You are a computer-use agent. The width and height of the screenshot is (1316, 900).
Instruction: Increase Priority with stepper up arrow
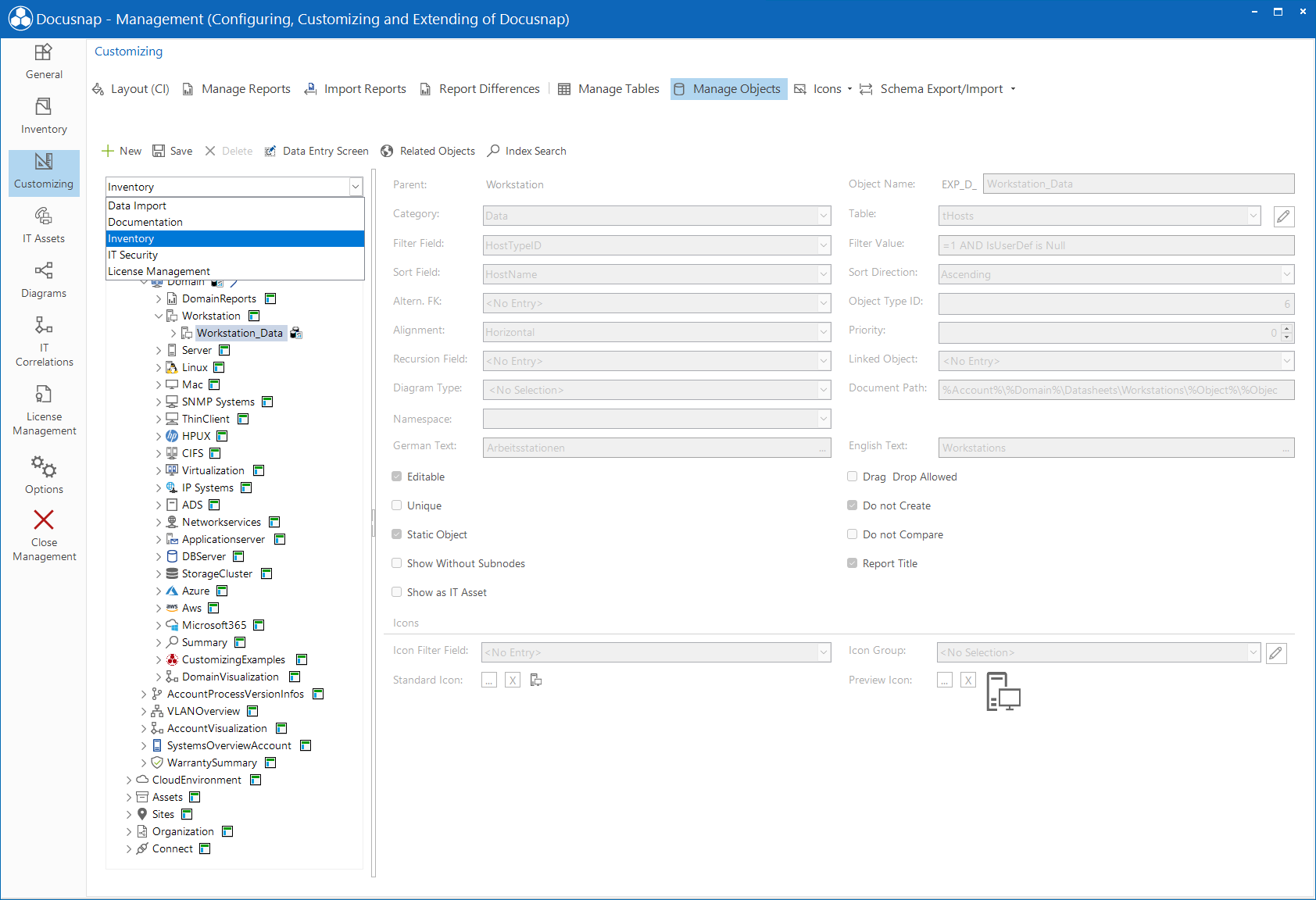coord(1287,329)
